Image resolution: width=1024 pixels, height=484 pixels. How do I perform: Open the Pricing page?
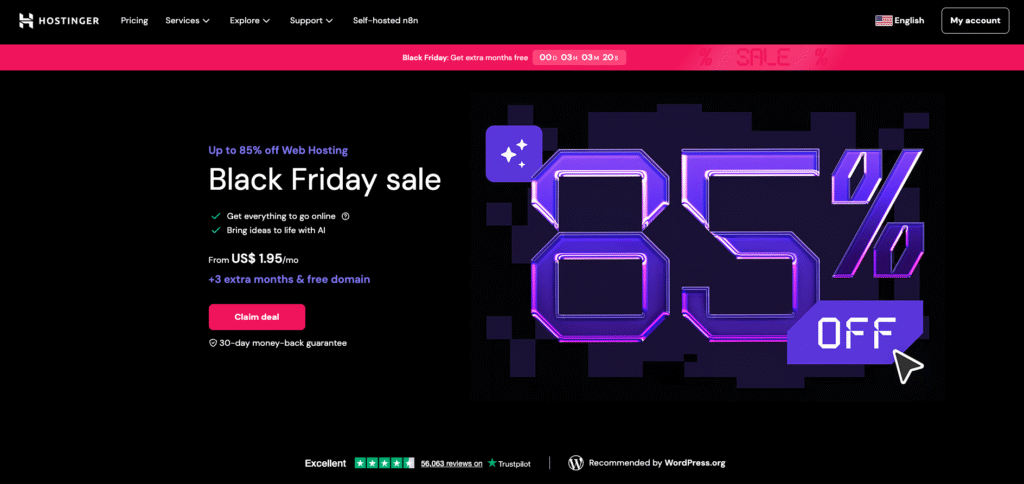[134, 20]
